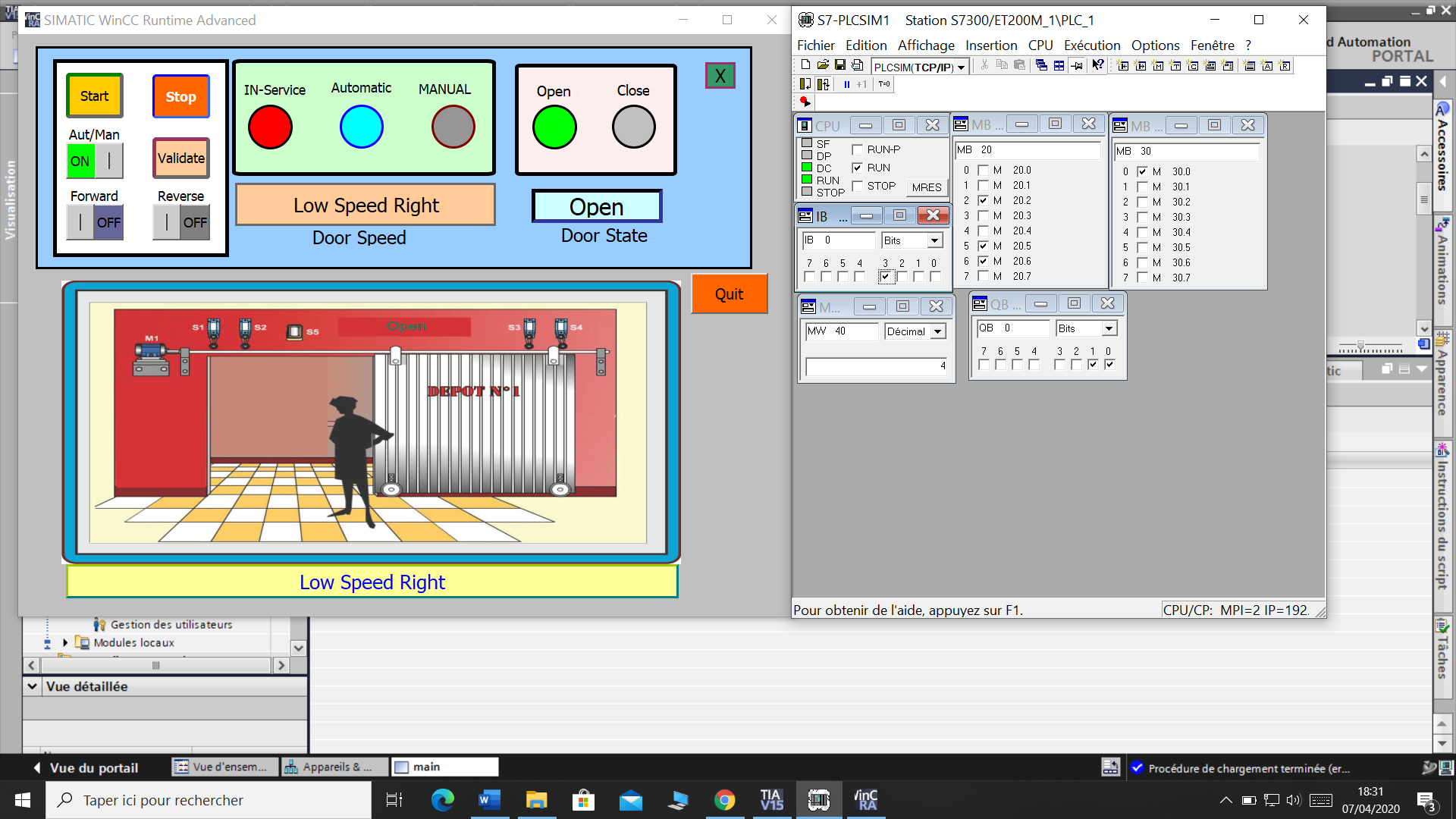Click the New simulation file icon in PLCSIM
The height and width of the screenshot is (819, 1456).
(x=805, y=65)
